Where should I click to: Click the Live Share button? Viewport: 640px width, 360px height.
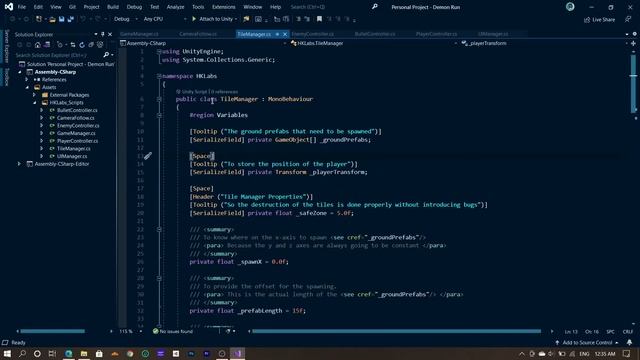[599, 20]
